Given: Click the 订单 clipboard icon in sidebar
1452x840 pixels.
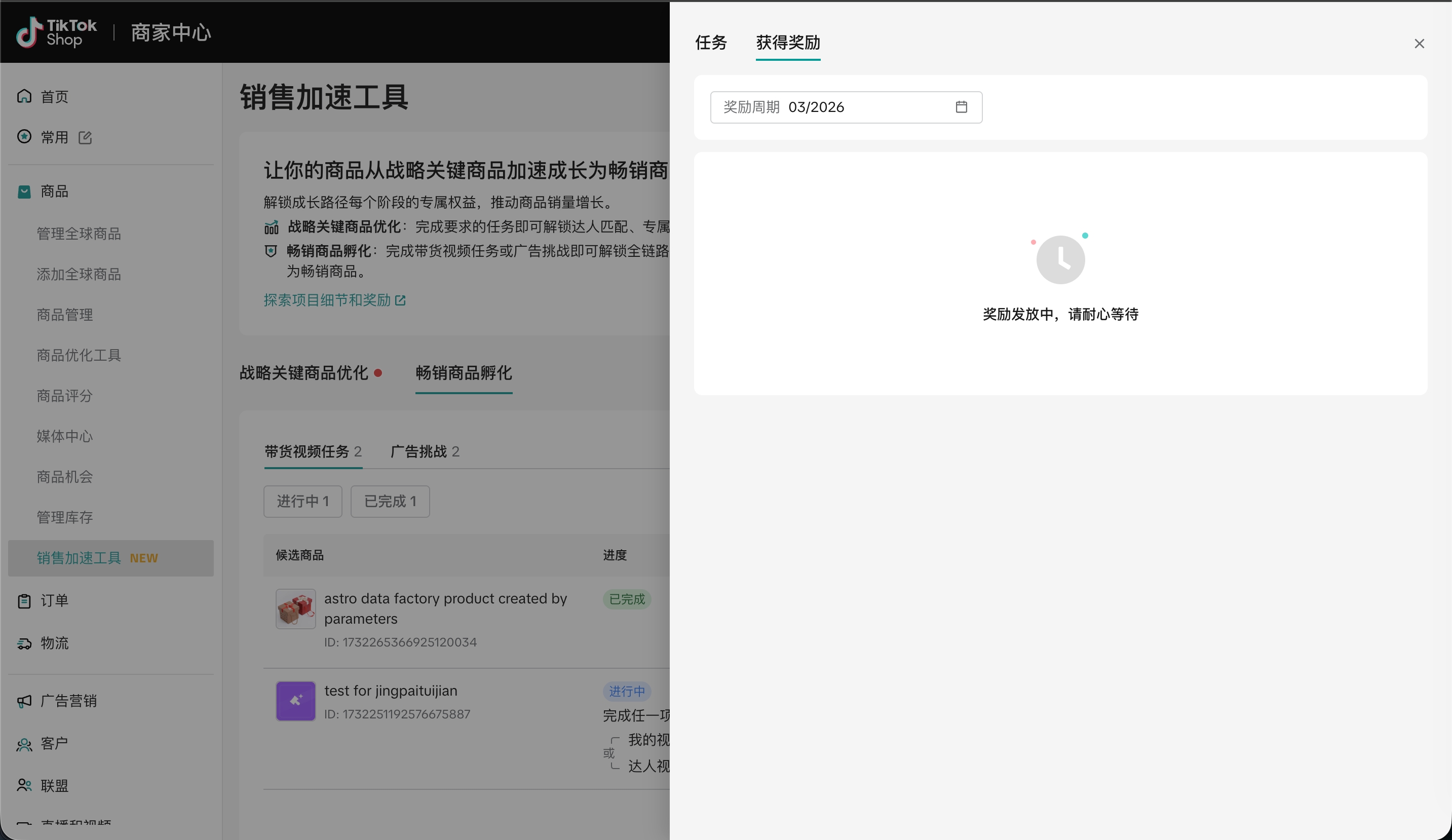Looking at the screenshot, I should (24, 601).
